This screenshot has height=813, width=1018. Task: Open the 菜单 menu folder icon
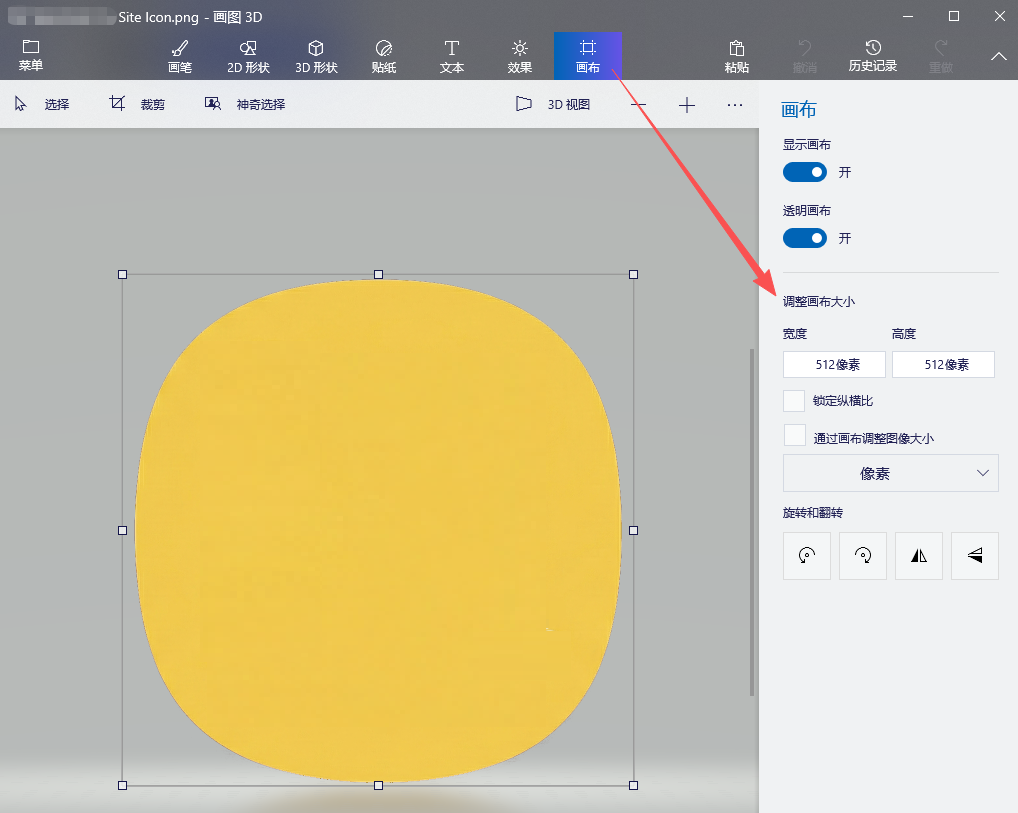[31, 47]
